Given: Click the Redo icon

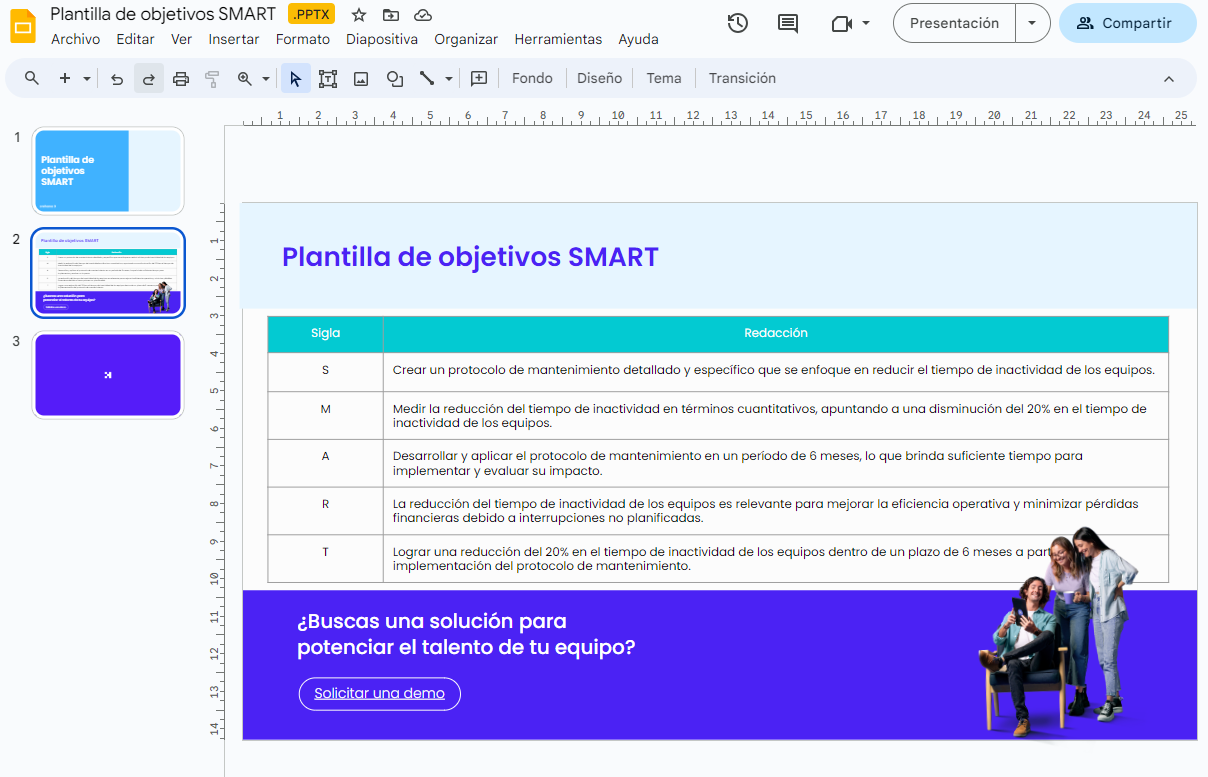Looking at the screenshot, I should point(149,78).
